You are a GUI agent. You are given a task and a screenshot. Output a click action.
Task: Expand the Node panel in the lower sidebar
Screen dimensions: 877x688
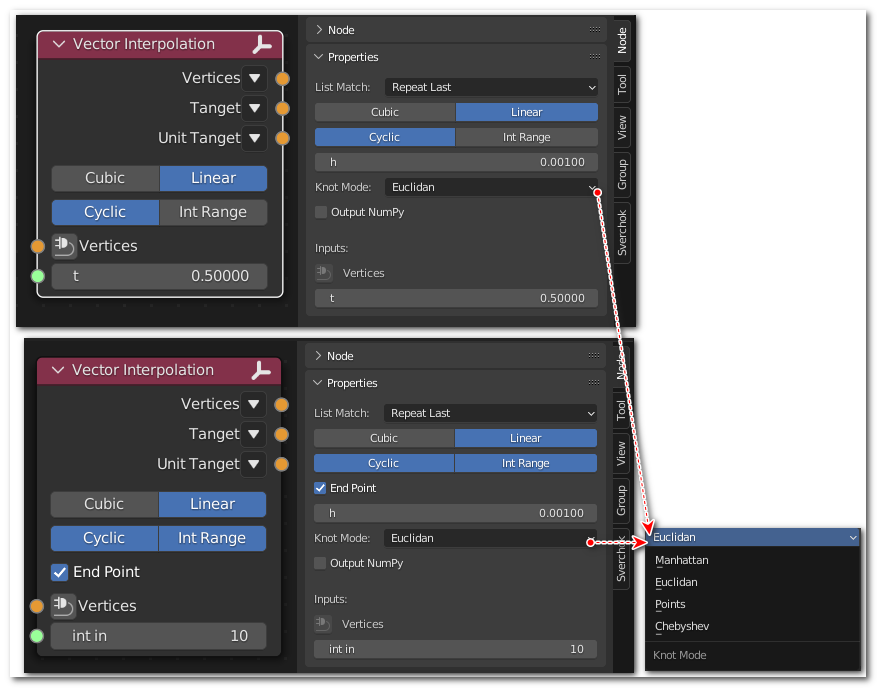click(x=318, y=356)
